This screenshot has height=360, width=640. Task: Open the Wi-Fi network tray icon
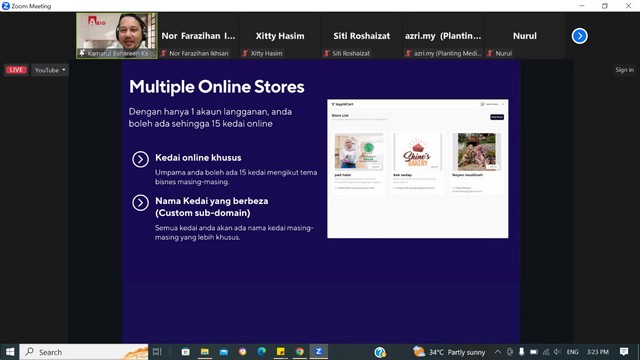[546, 352]
